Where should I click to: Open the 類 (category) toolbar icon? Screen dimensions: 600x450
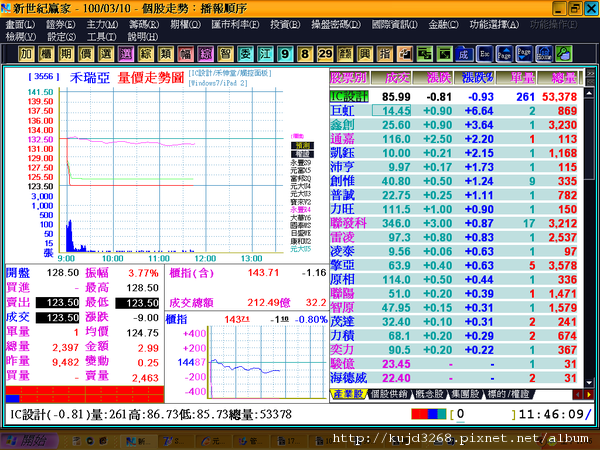[x=165, y=54]
